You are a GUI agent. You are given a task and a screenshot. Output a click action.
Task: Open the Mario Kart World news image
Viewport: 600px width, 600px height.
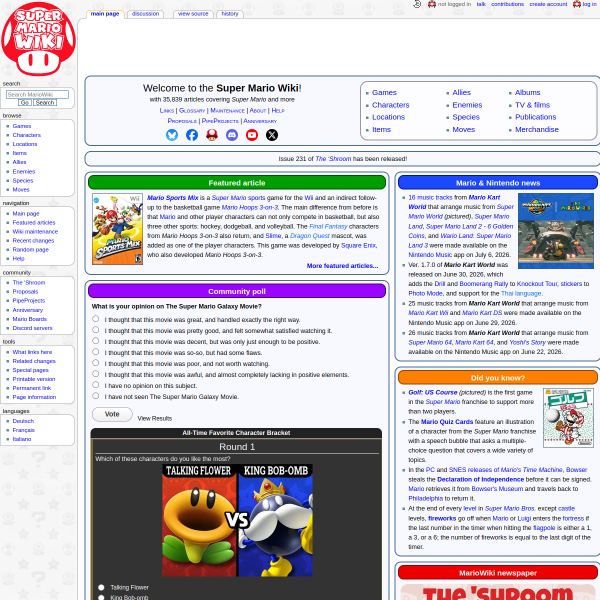[x=556, y=231]
